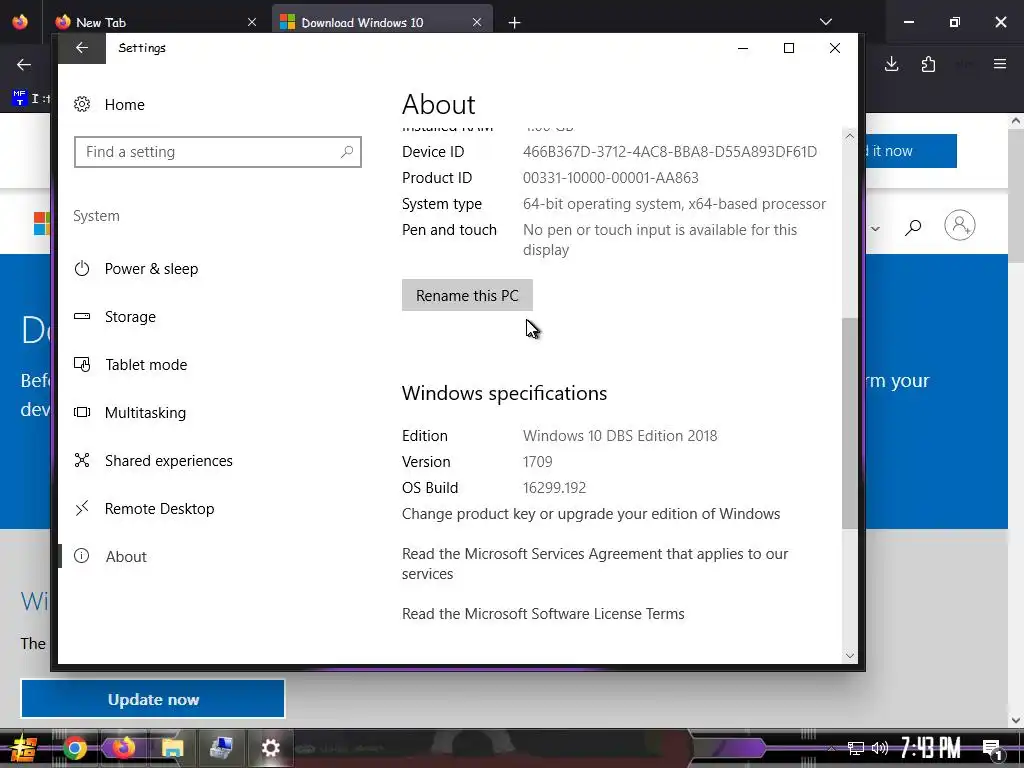This screenshot has width=1024, height=768.
Task: Open Tablet mode settings
Action: (x=146, y=364)
